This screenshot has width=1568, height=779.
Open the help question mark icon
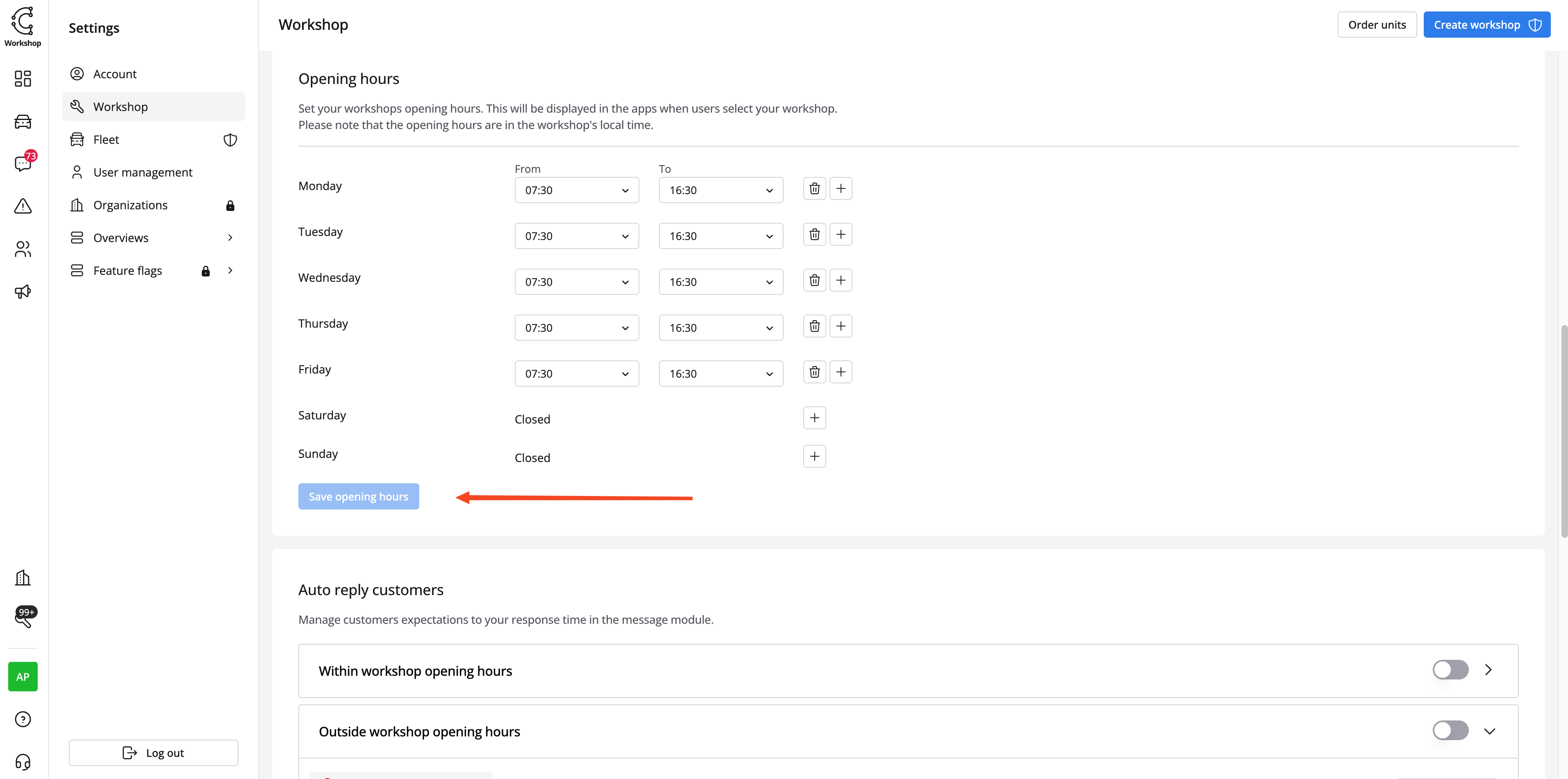tap(23, 719)
